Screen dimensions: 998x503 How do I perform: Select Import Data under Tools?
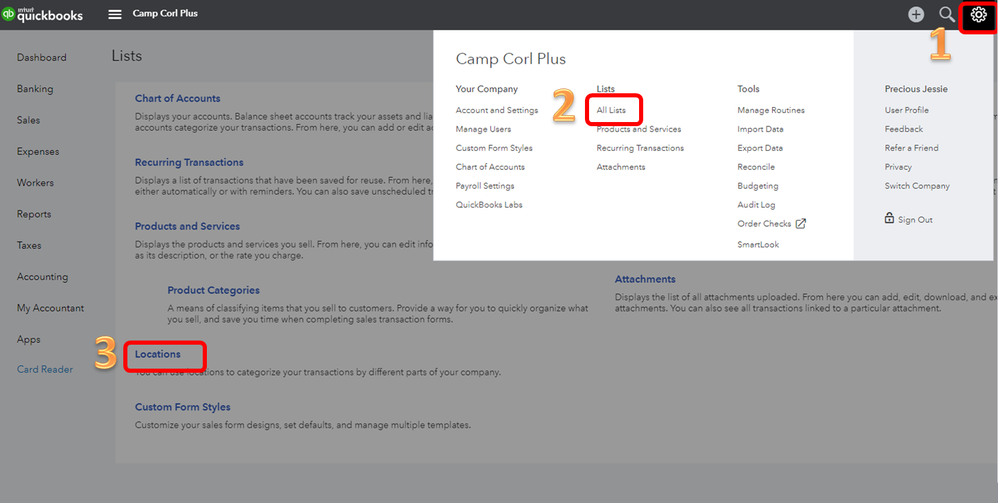click(x=760, y=129)
